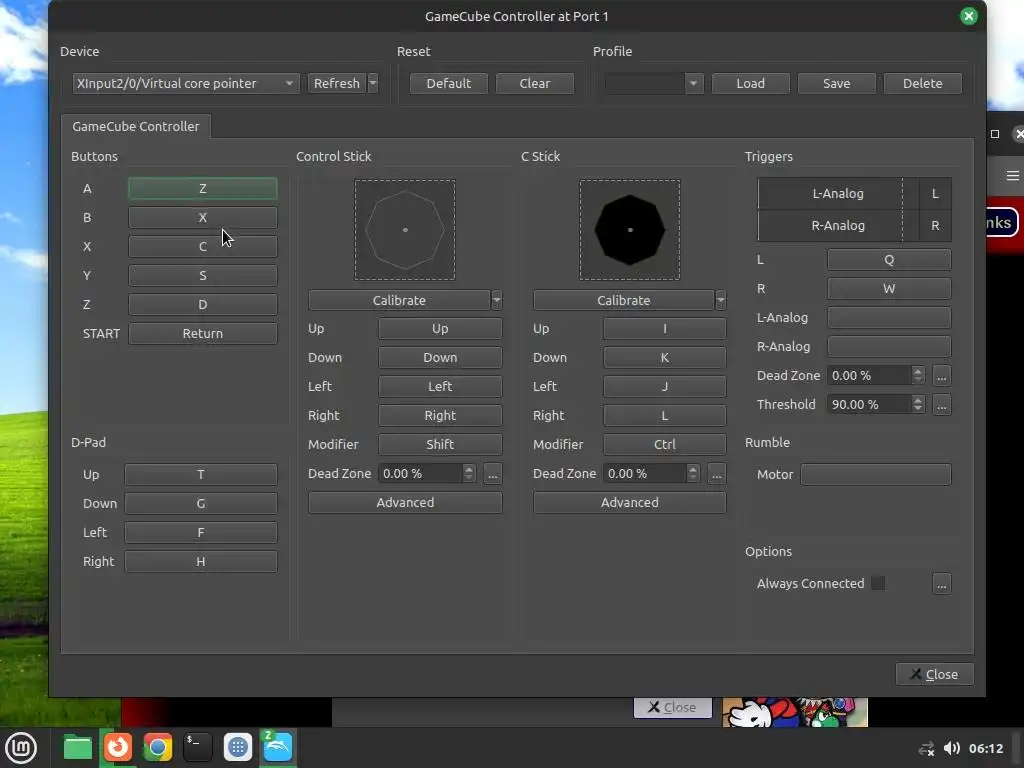This screenshot has height=768, width=1024.
Task: Remap D-Pad Down mapped to G
Action: pos(200,504)
